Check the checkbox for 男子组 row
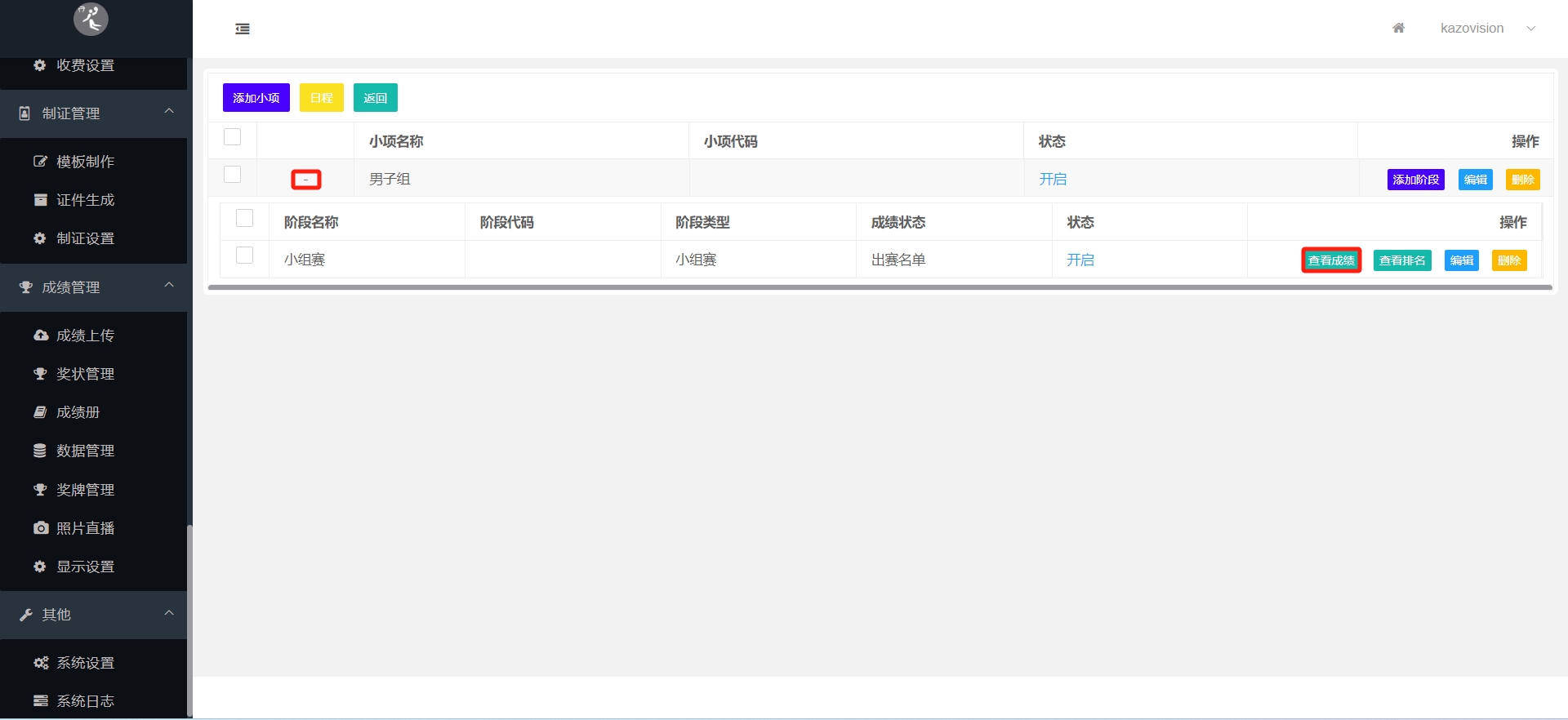This screenshot has width=1568, height=720. [x=233, y=175]
